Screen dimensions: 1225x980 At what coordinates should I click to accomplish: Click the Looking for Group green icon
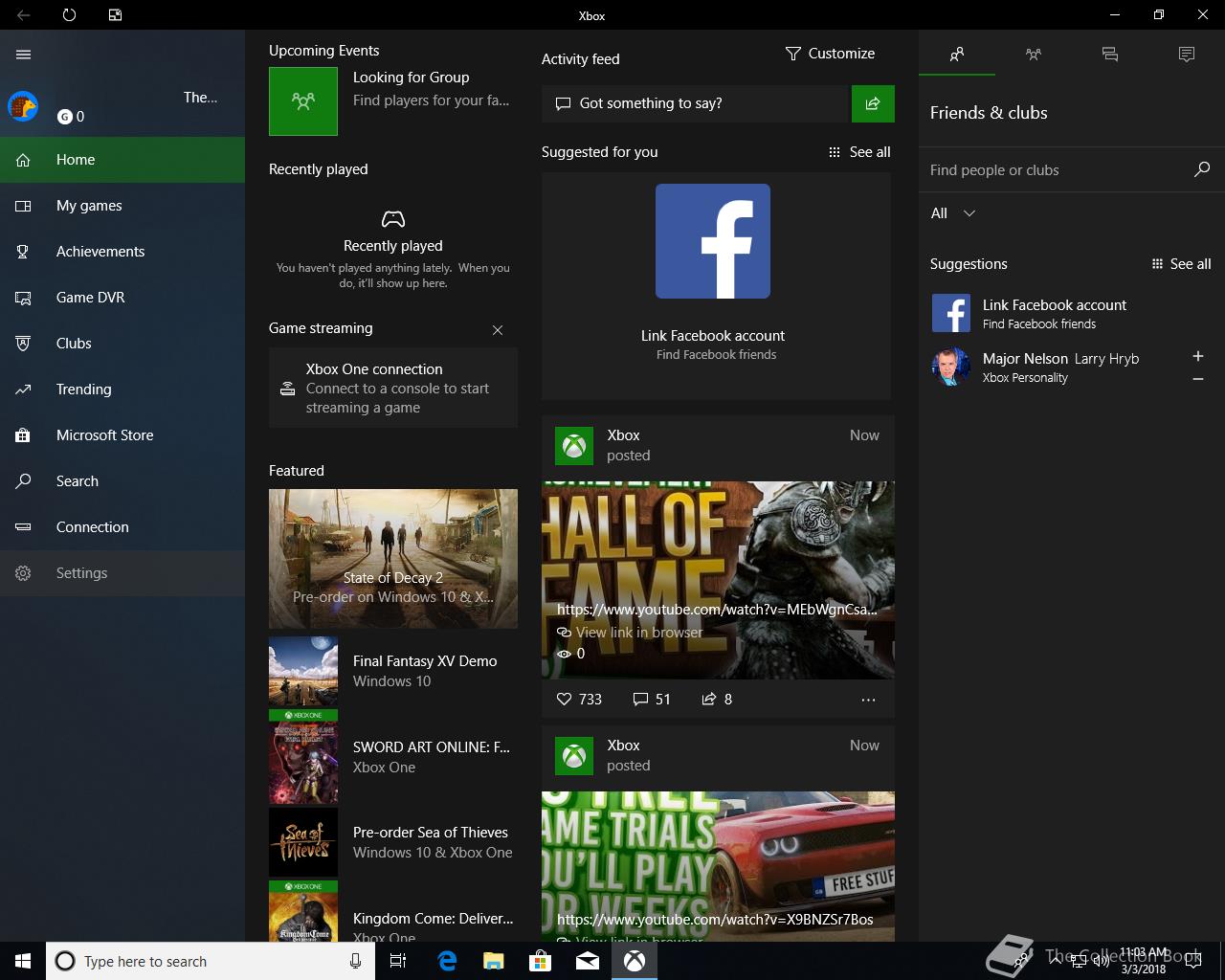pos(303,100)
